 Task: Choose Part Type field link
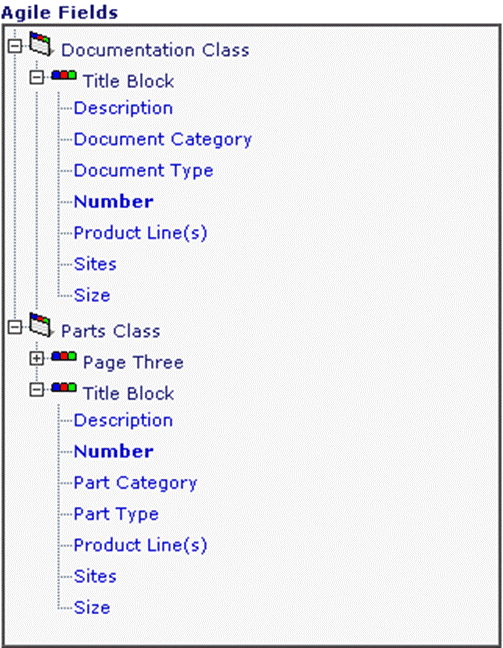[116, 514]
